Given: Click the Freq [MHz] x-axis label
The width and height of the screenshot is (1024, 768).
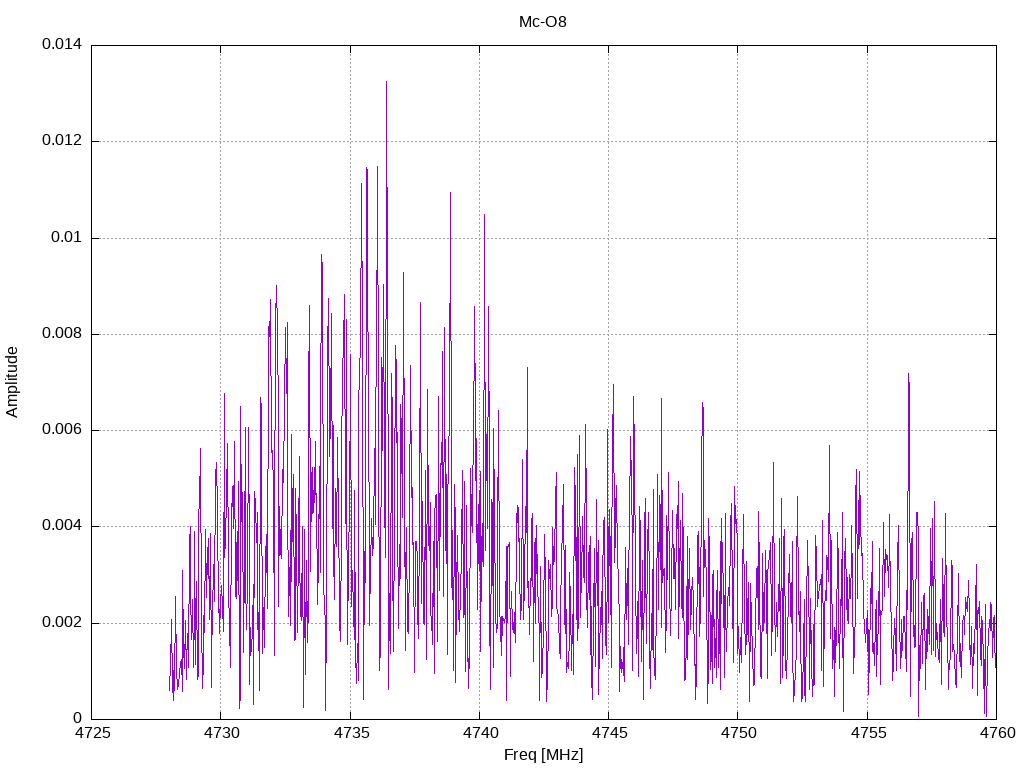Looking at the screenshot, I should pos(543,755).
